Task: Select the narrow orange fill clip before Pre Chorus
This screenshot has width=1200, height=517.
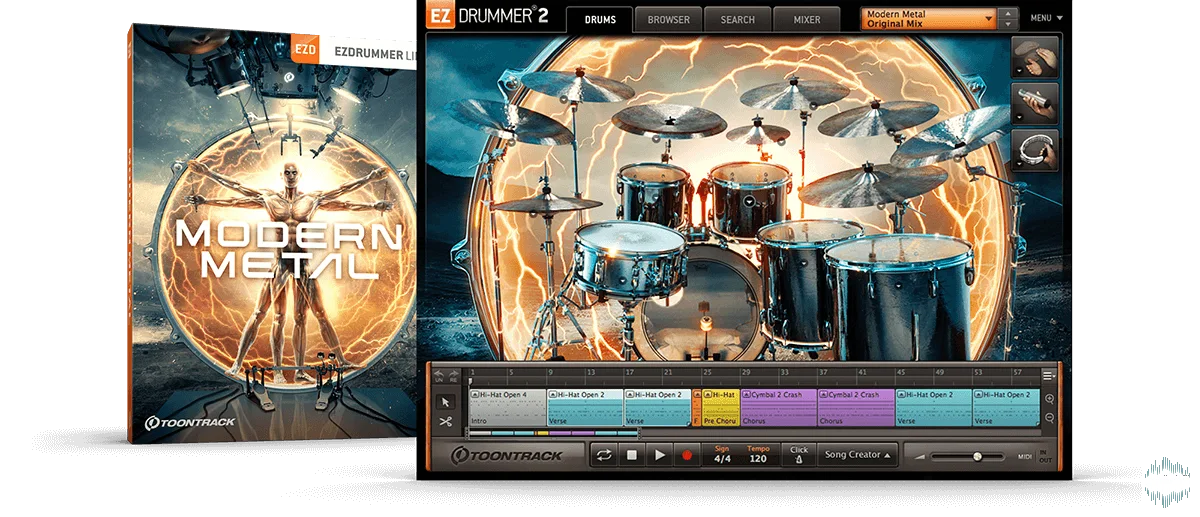Action: [x=696, y=408]
